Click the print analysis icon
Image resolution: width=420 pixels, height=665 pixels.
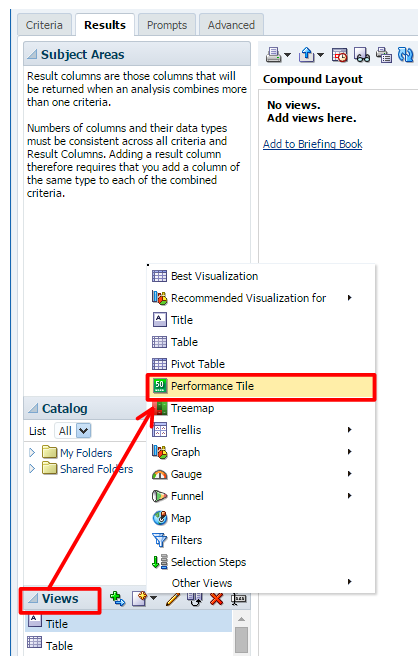coord(273,55)
